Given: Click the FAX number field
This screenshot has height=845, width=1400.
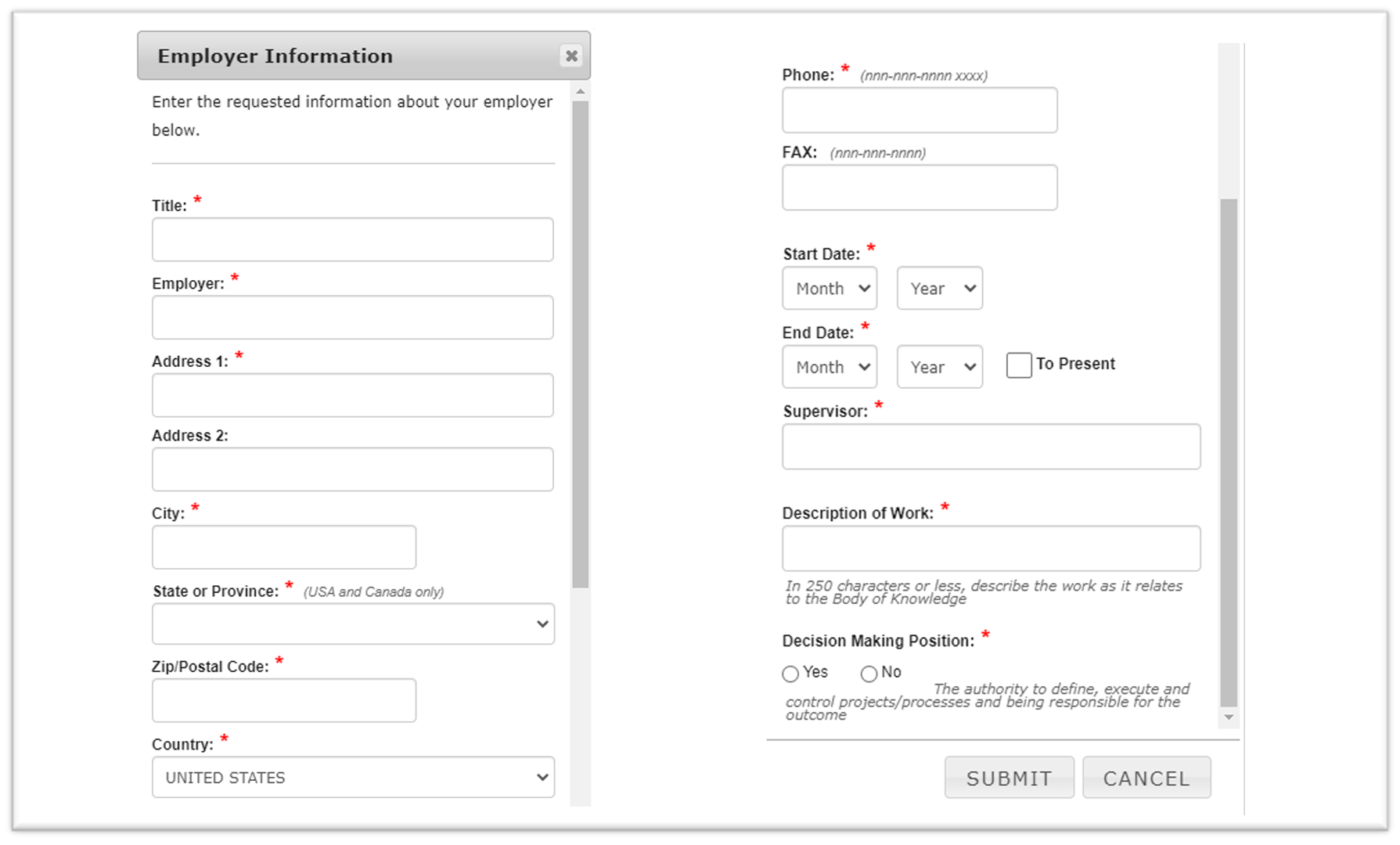Looking at the screenshot, I should pos(920,187).
